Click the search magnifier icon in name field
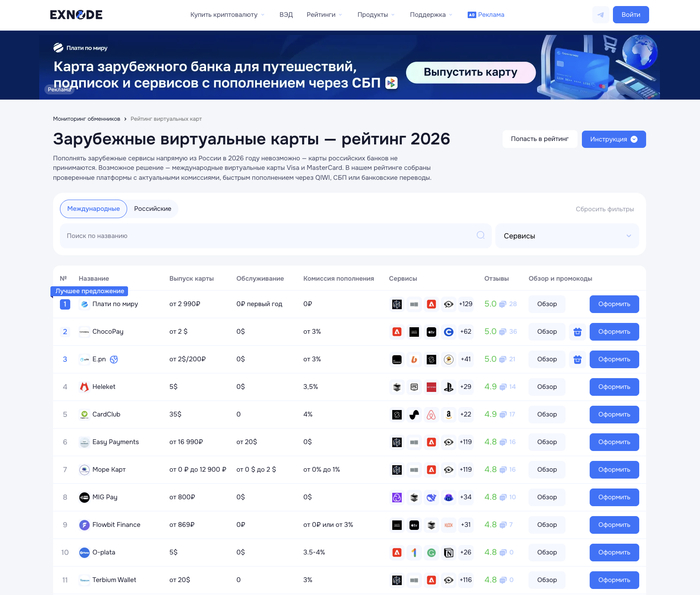The width and height of the screenshot is (700, 595). [x=480, y=236]
